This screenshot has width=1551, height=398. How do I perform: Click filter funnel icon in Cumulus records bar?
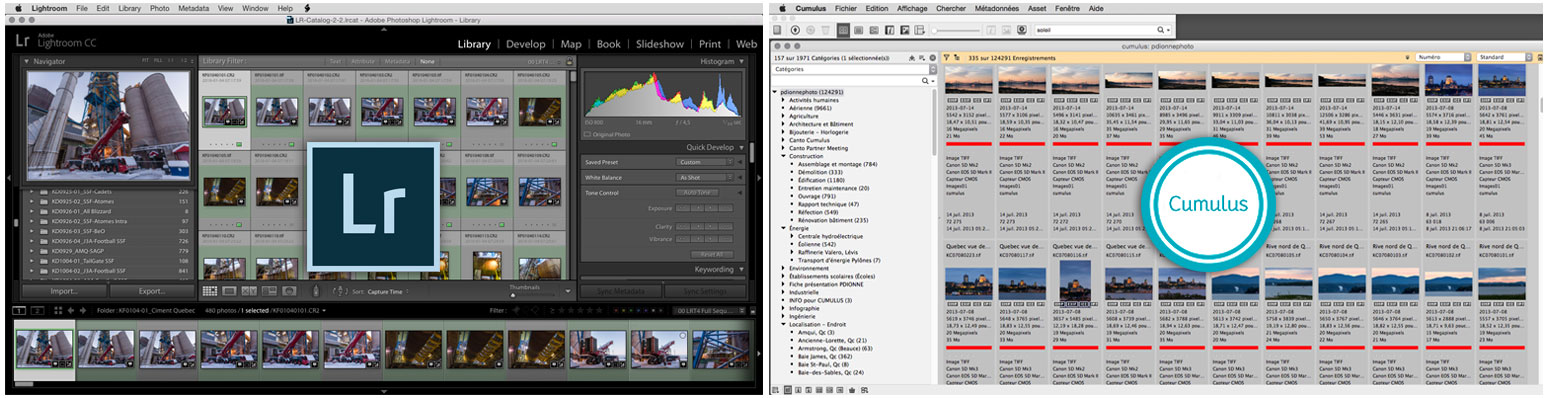pos(946,58)
